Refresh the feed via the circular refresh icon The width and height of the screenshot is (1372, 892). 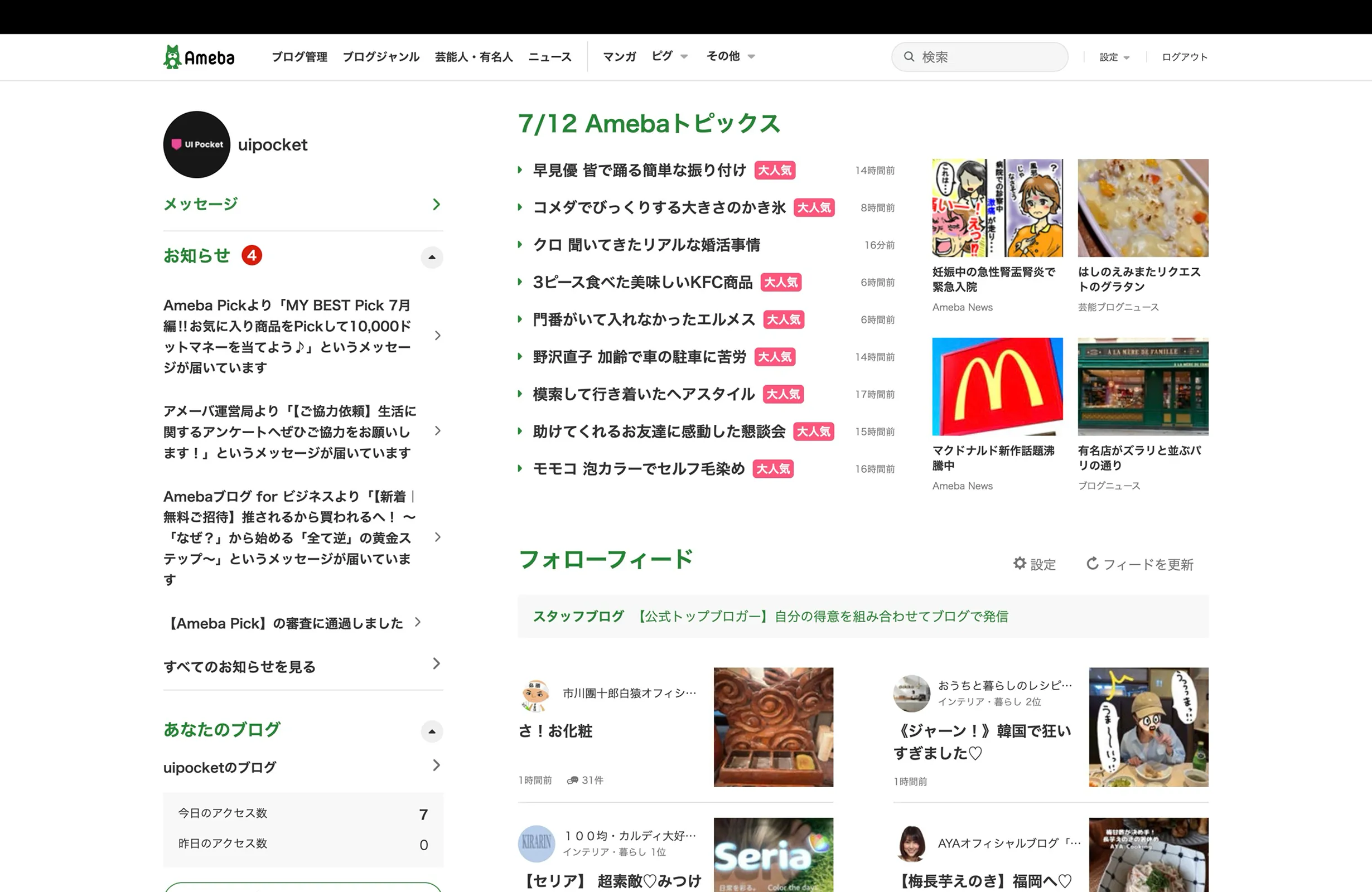click(1093, 564)
